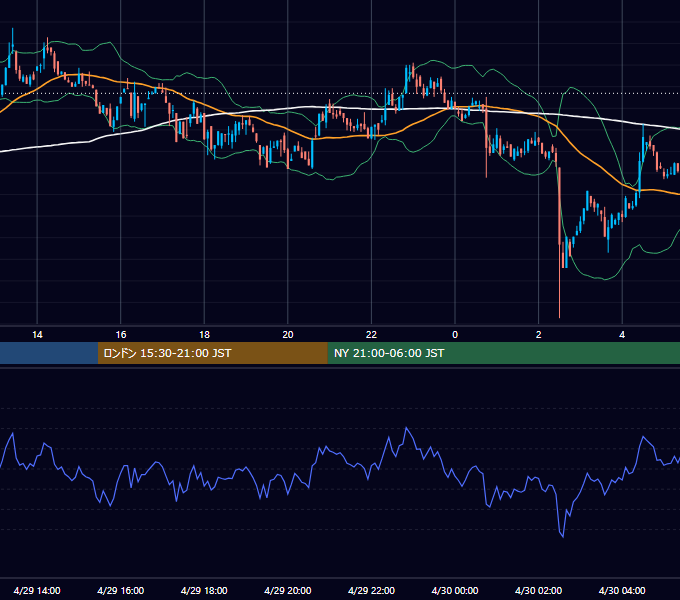The width and height of the screenshot is (680, 600).
Task: Click the hour label 0 on price chart axis
Action: tap(455, 335)
